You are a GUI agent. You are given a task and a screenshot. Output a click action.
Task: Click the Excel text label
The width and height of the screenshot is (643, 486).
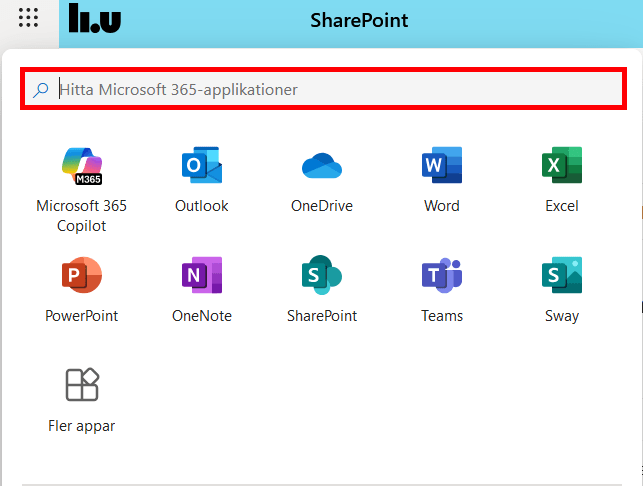point(562,206)
